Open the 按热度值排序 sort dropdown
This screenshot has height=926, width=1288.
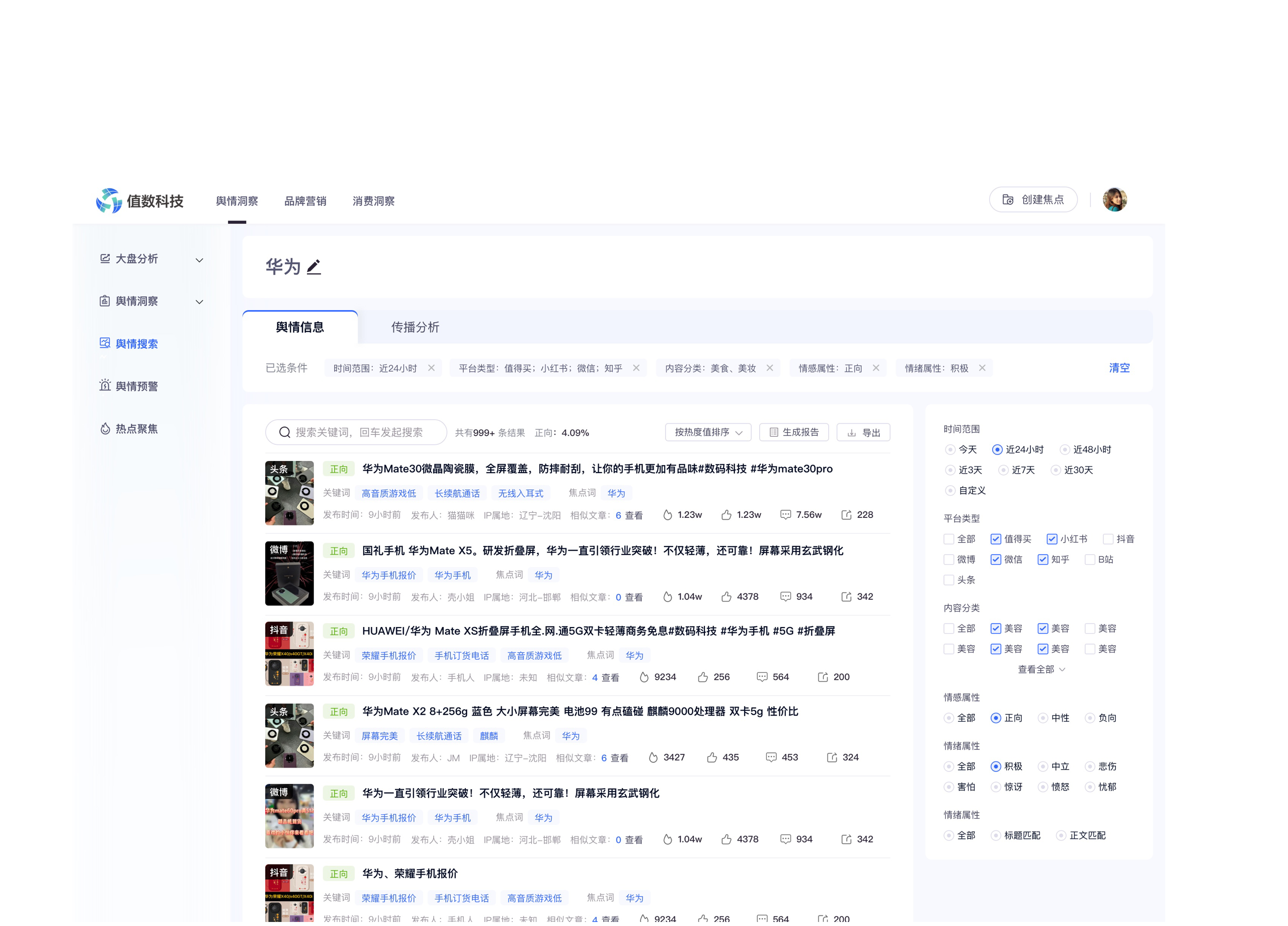[708, 432]
